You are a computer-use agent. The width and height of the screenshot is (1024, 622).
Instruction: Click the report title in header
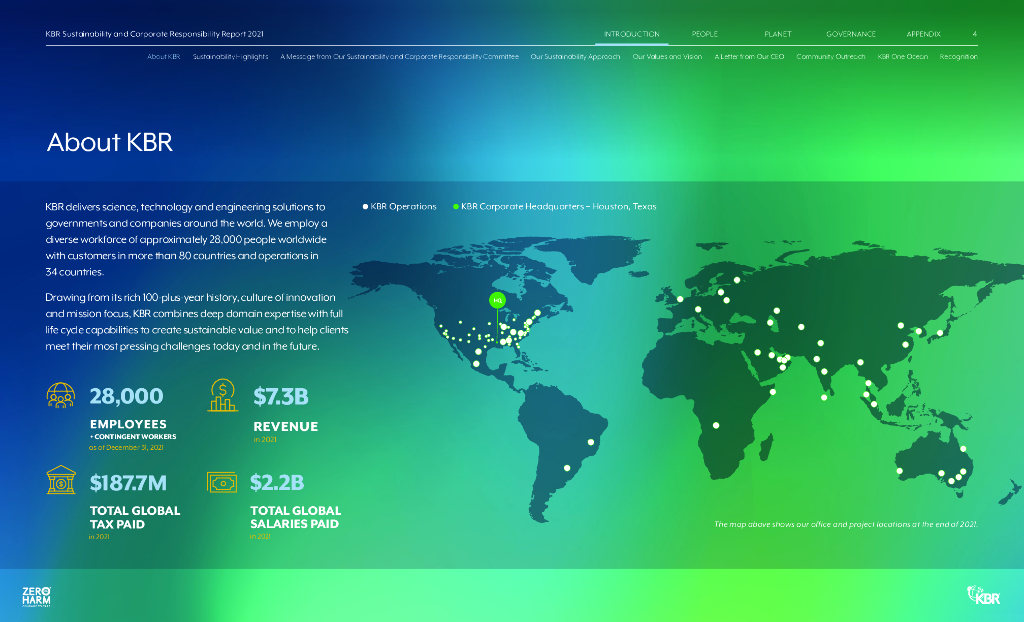(155, 34)
